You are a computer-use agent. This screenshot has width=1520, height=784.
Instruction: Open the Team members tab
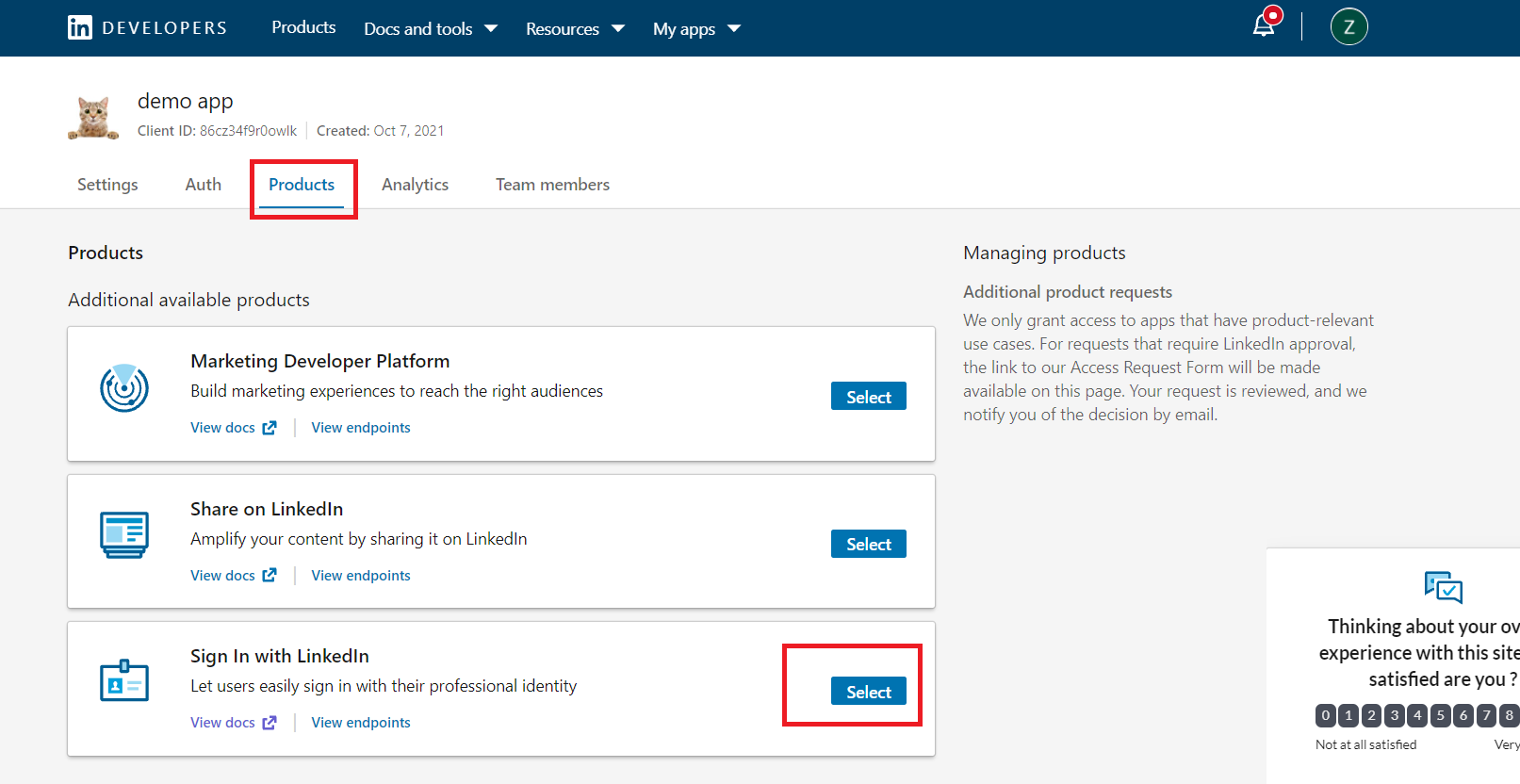point(552,185)
